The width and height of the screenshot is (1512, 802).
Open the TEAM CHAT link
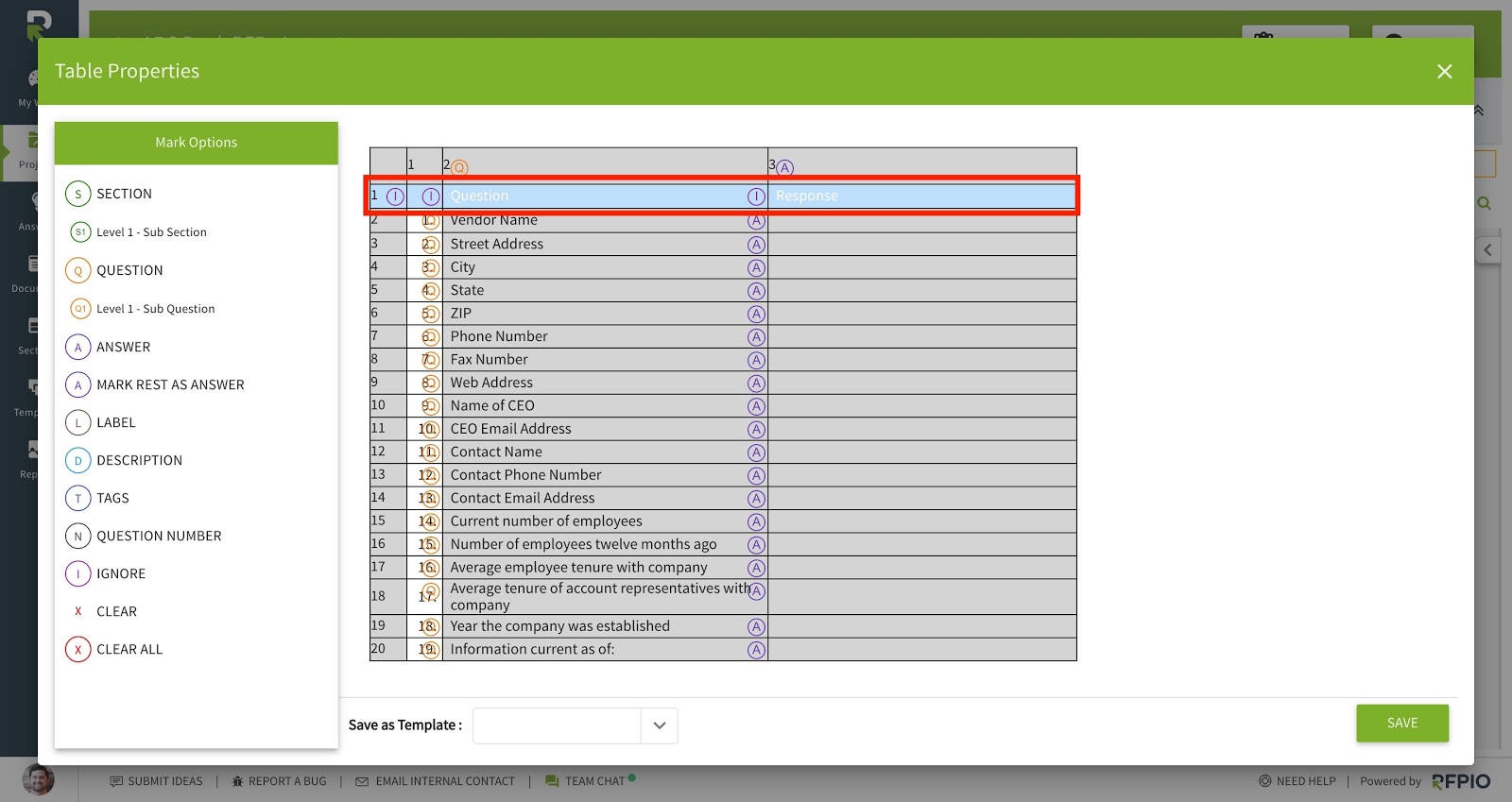[591, 781]
